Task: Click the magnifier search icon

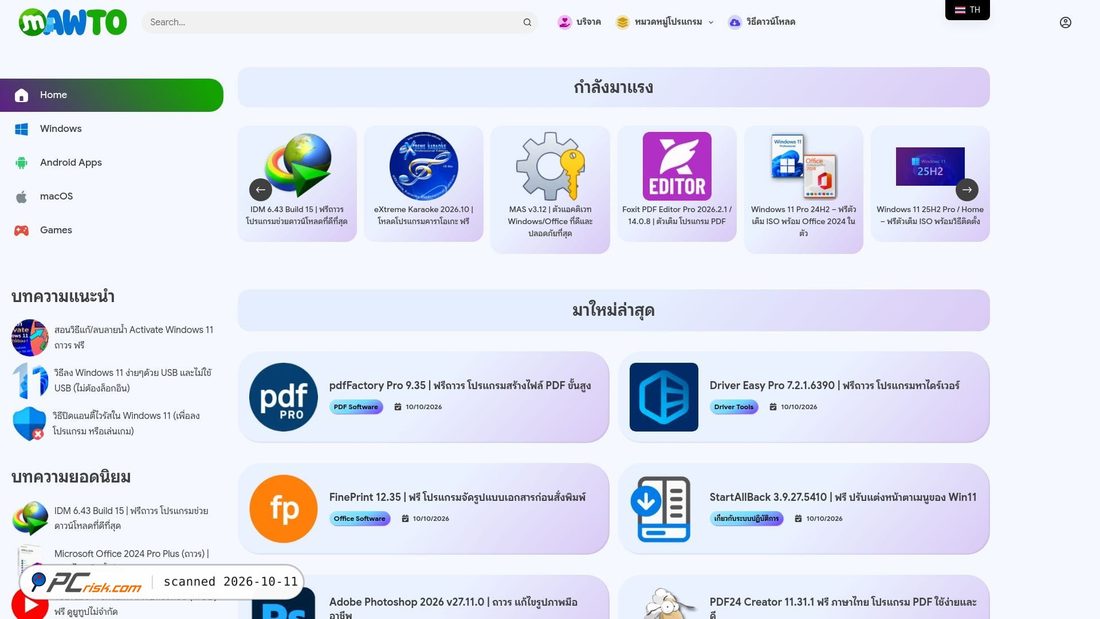Action: (527, 22)
